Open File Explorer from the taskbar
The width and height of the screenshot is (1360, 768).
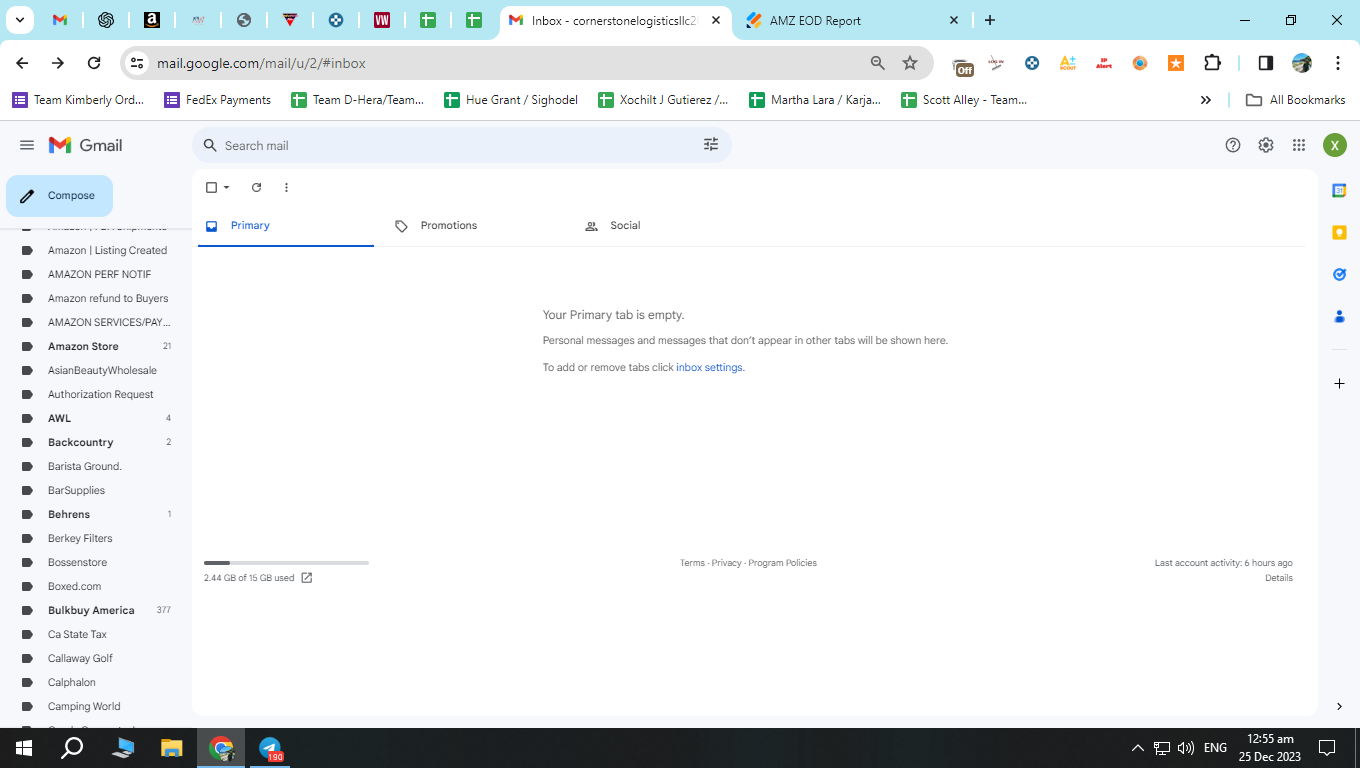tap(172, 748)
